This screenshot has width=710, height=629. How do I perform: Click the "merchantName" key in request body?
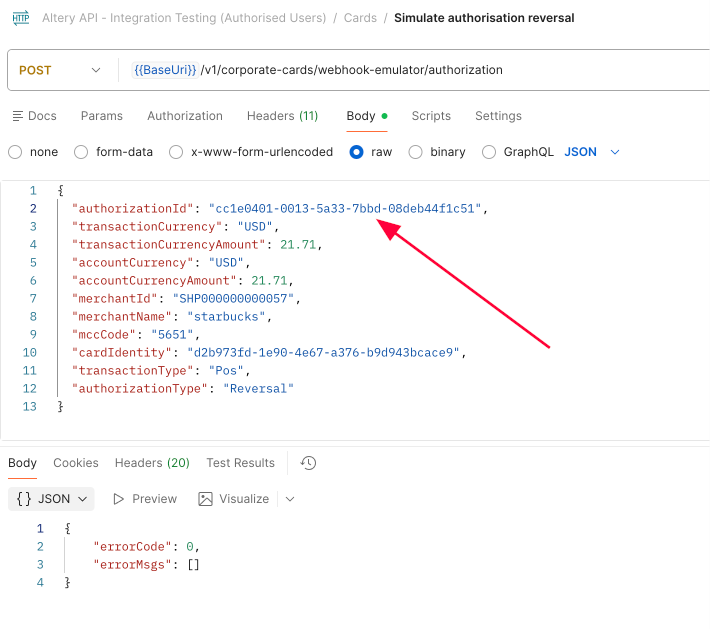tap(122, 317)
